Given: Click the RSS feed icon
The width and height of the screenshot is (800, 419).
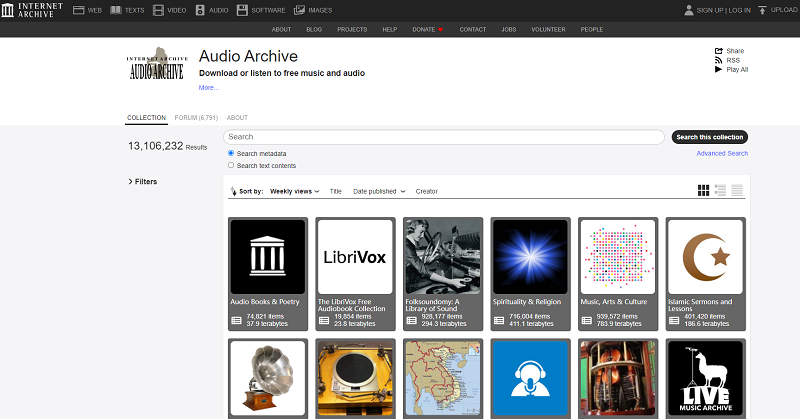Looking at the screenshot, I should [718, 60].
